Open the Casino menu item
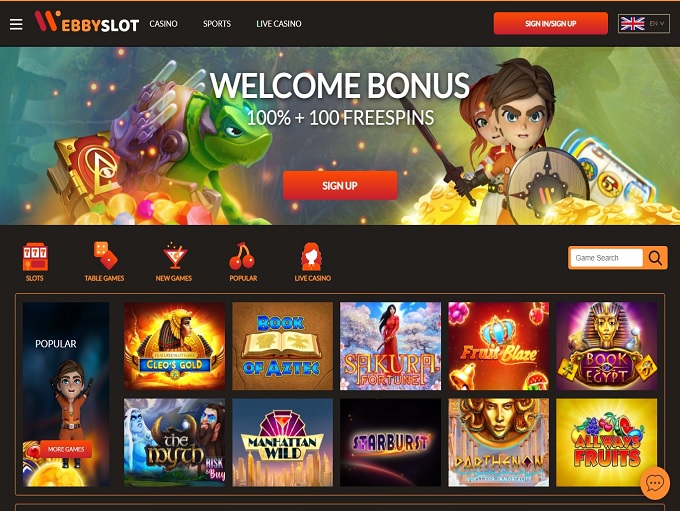680x511 pixels. pos(163,24)
